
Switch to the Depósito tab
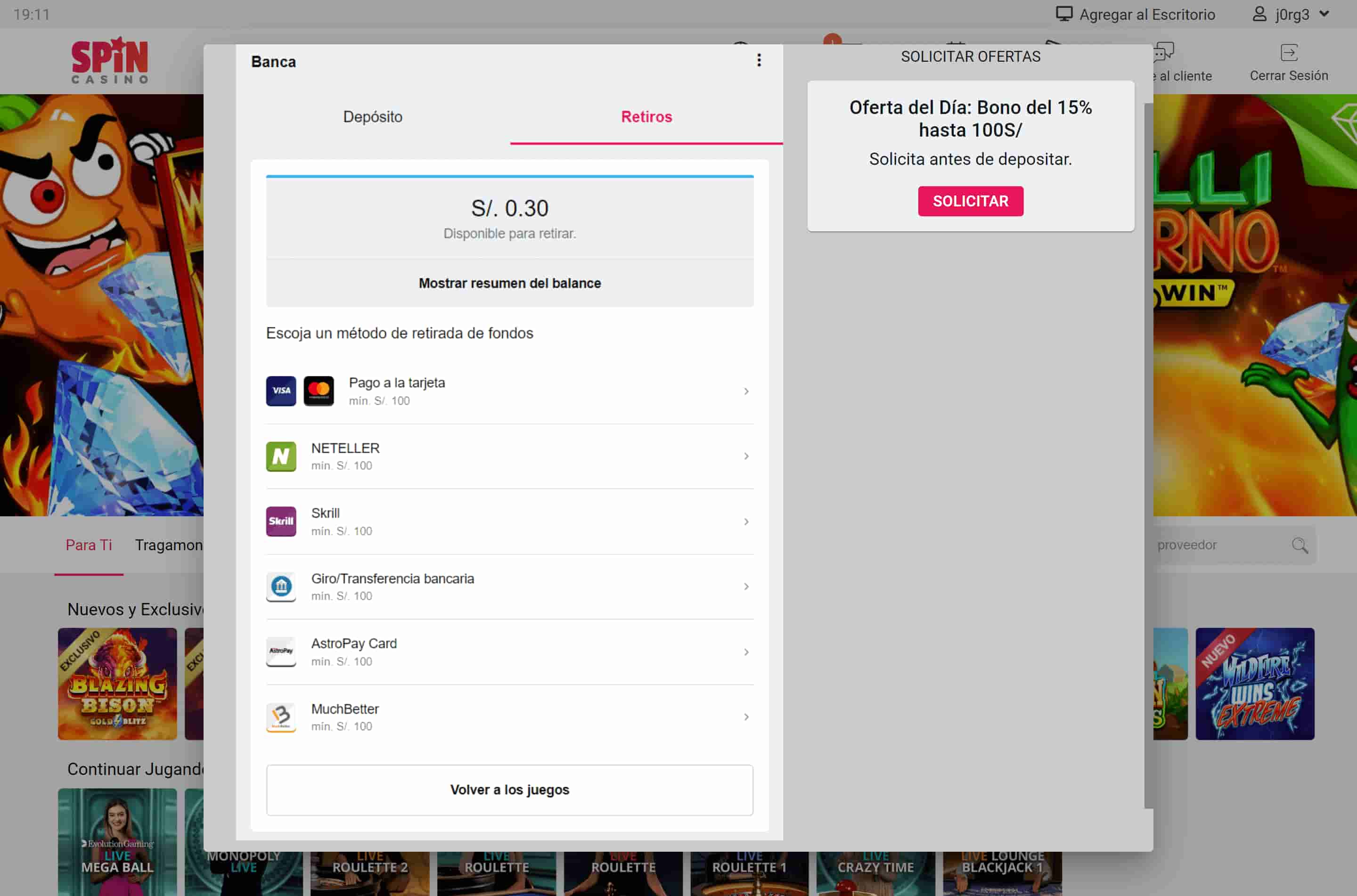[x=373, y=116]
